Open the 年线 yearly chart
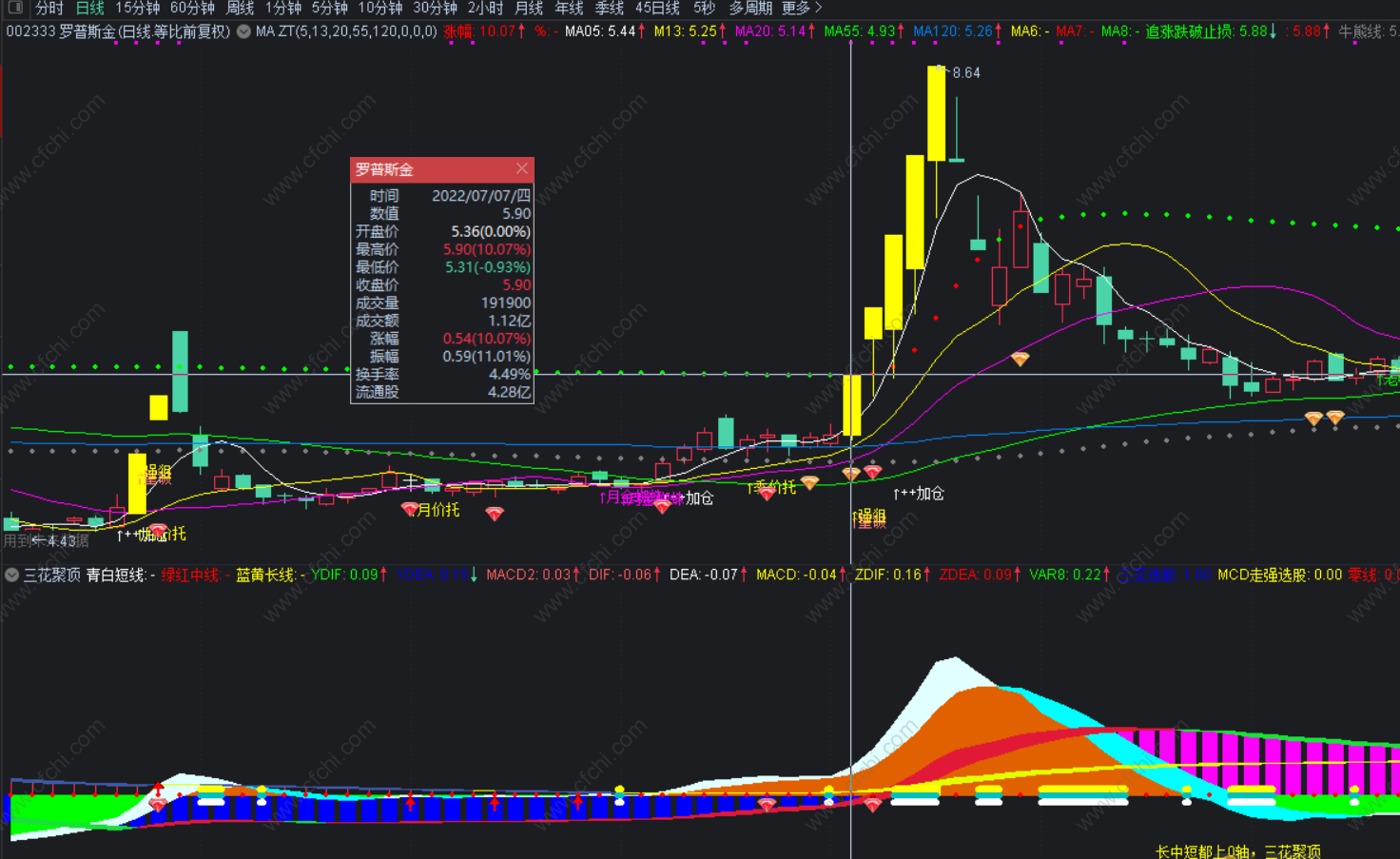Image resolution: width=1400 pixels, height=859 pixels. pyautogui.click(x=570, y=8)
